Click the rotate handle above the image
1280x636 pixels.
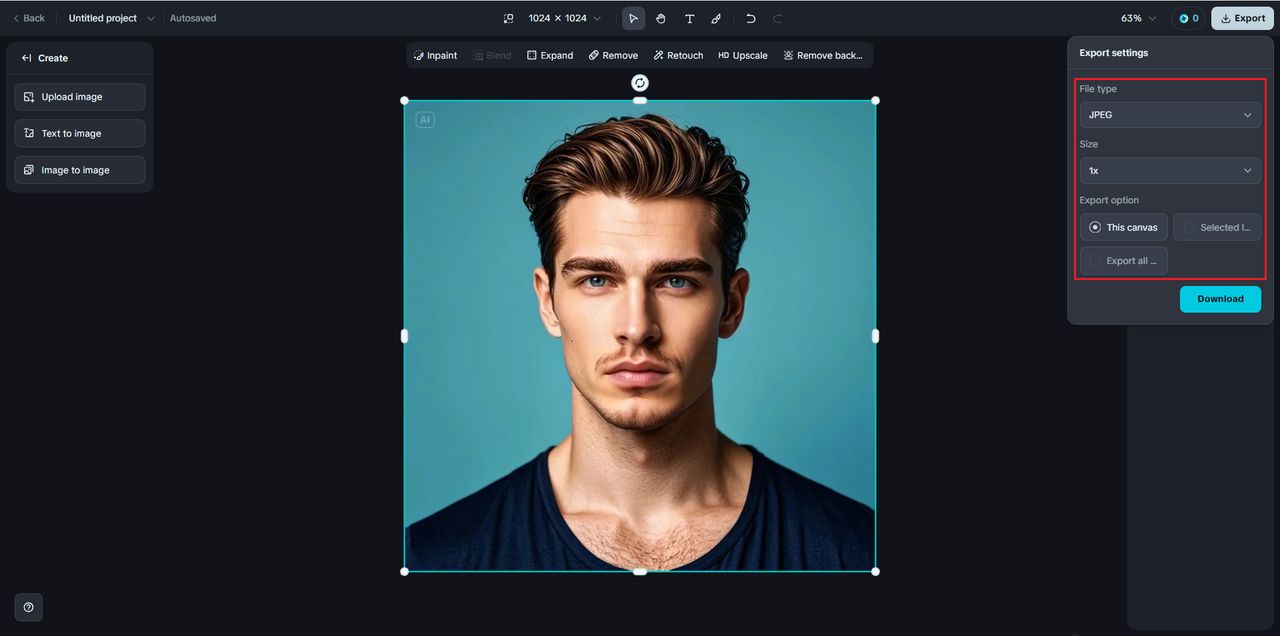click(640, 82)
